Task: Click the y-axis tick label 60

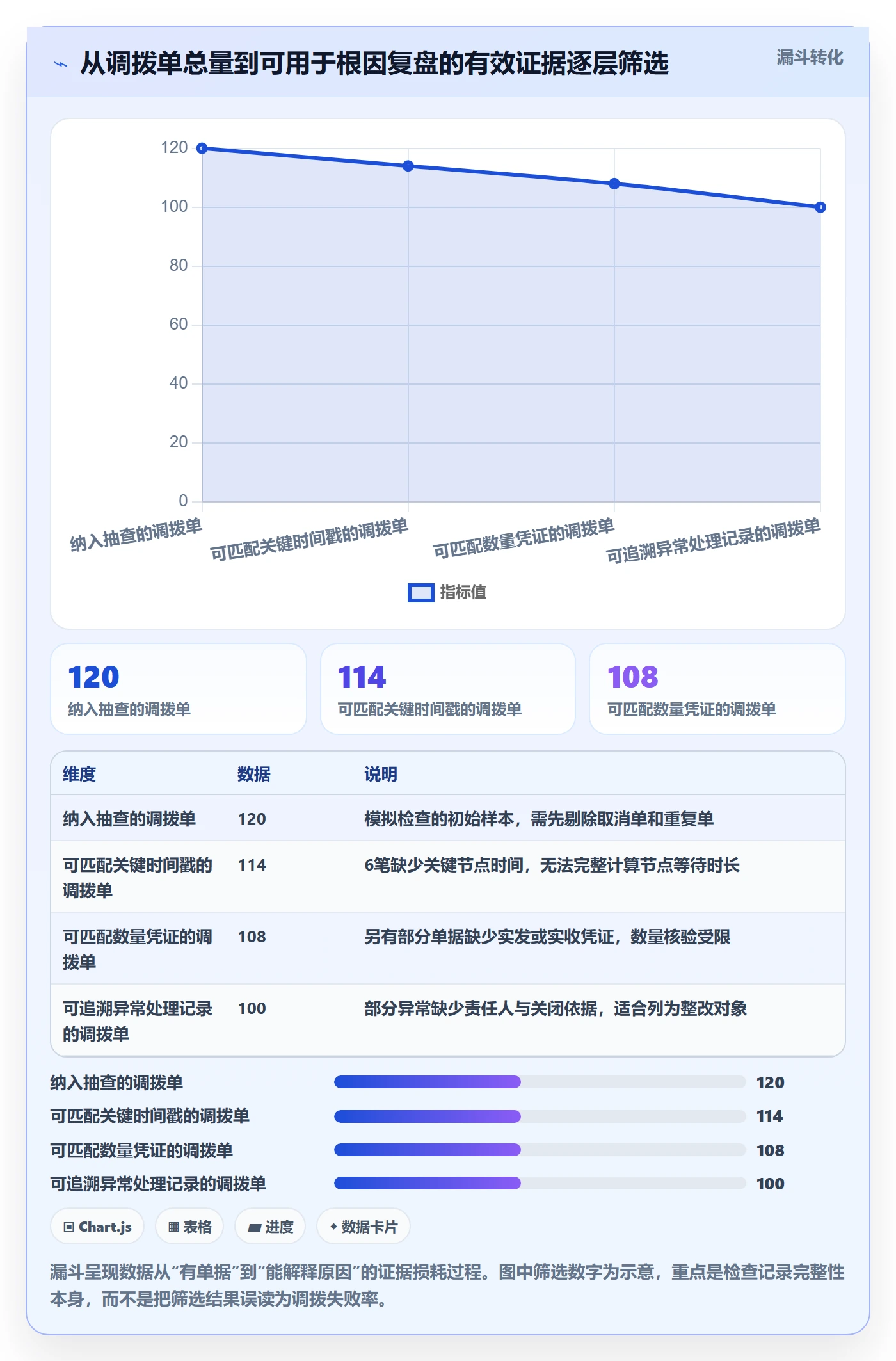Action: click(179, 325)
